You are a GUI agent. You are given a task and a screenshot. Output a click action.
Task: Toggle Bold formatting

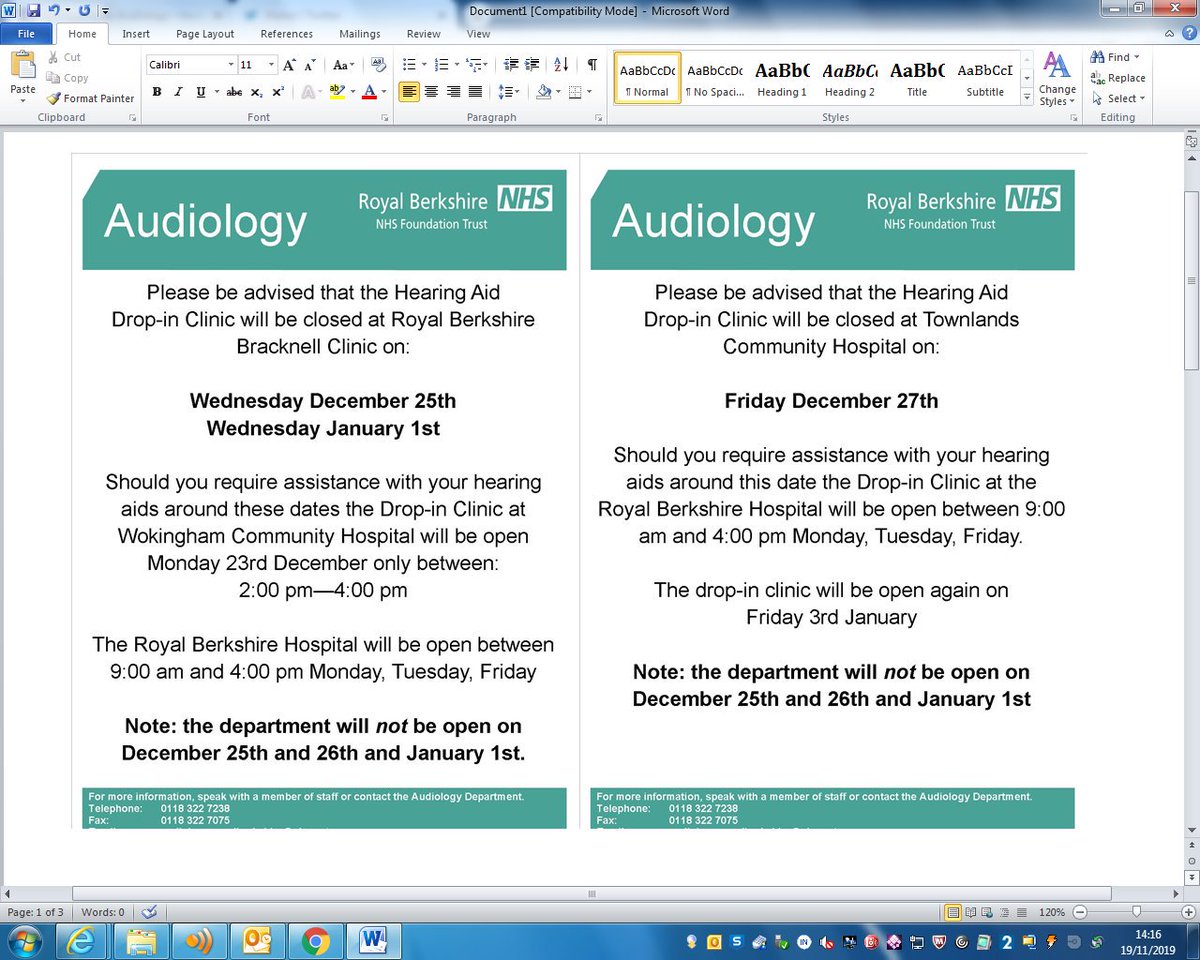157,92
